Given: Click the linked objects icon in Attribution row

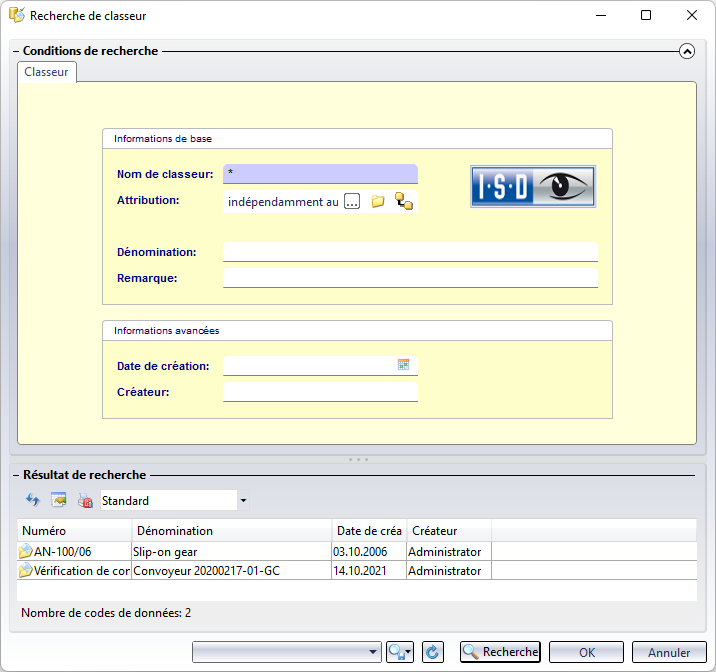Looking at the screenshot, I should coord(403,201).
